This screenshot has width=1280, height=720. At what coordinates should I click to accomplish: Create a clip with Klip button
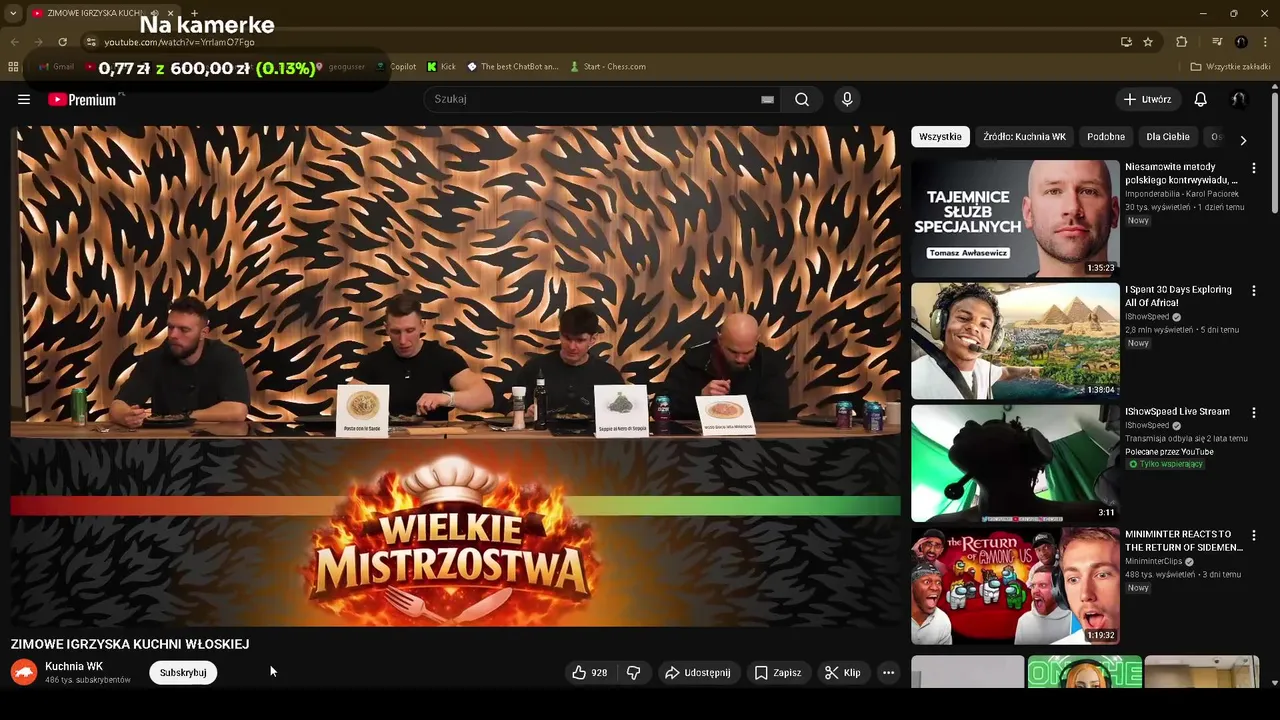click(842, 673)
